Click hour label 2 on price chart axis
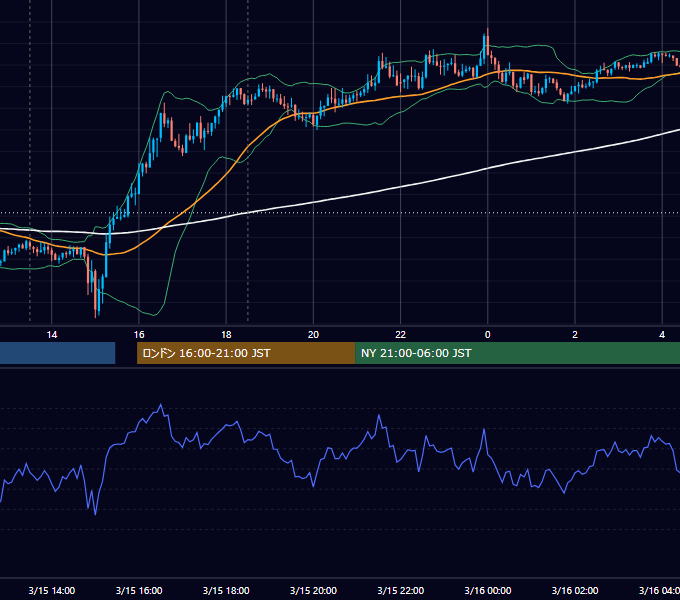 pyautogui.click(x=575, y=335)
